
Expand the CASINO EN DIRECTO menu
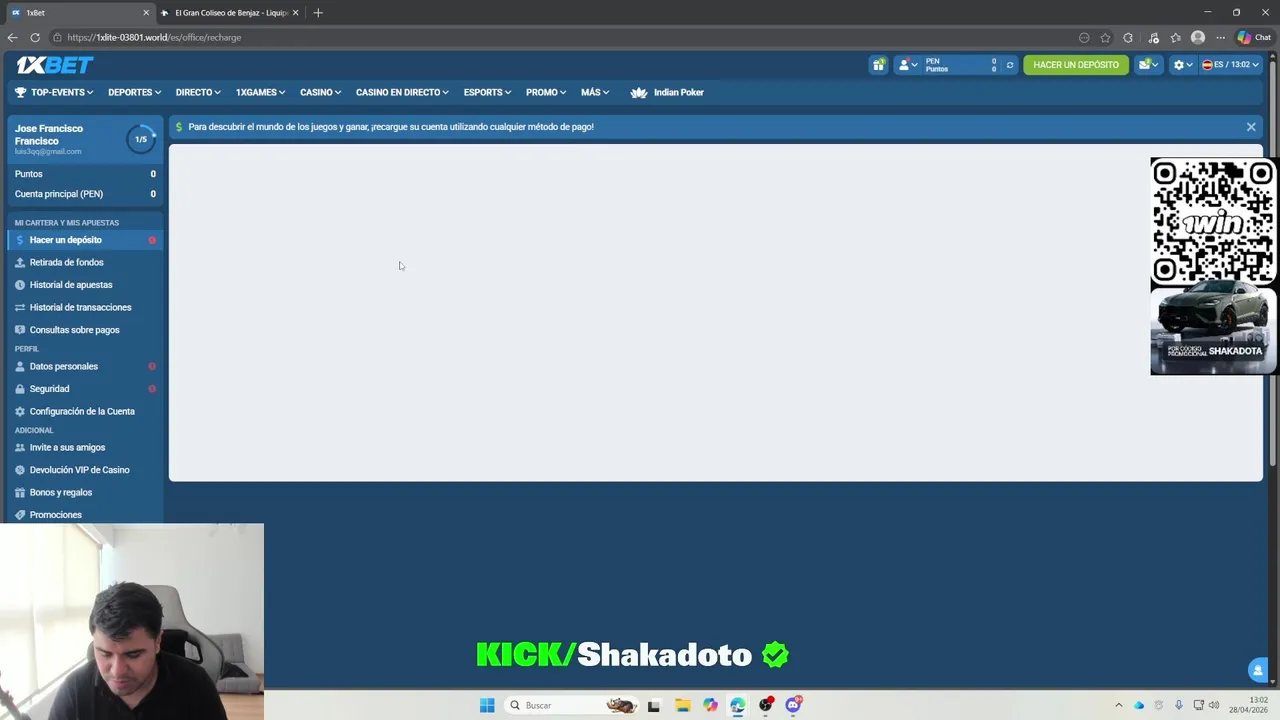coord(402,92)
